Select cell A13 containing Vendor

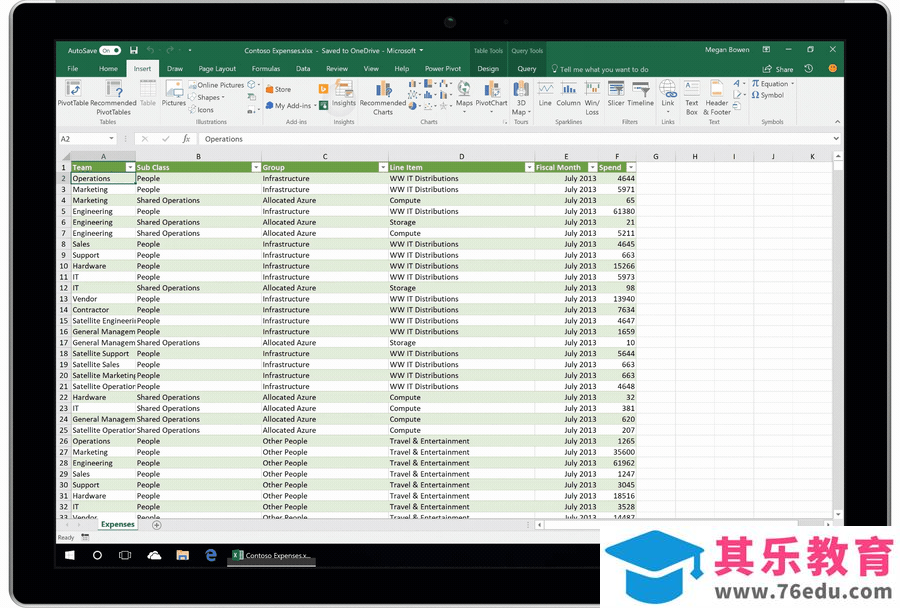pos(103,299)
